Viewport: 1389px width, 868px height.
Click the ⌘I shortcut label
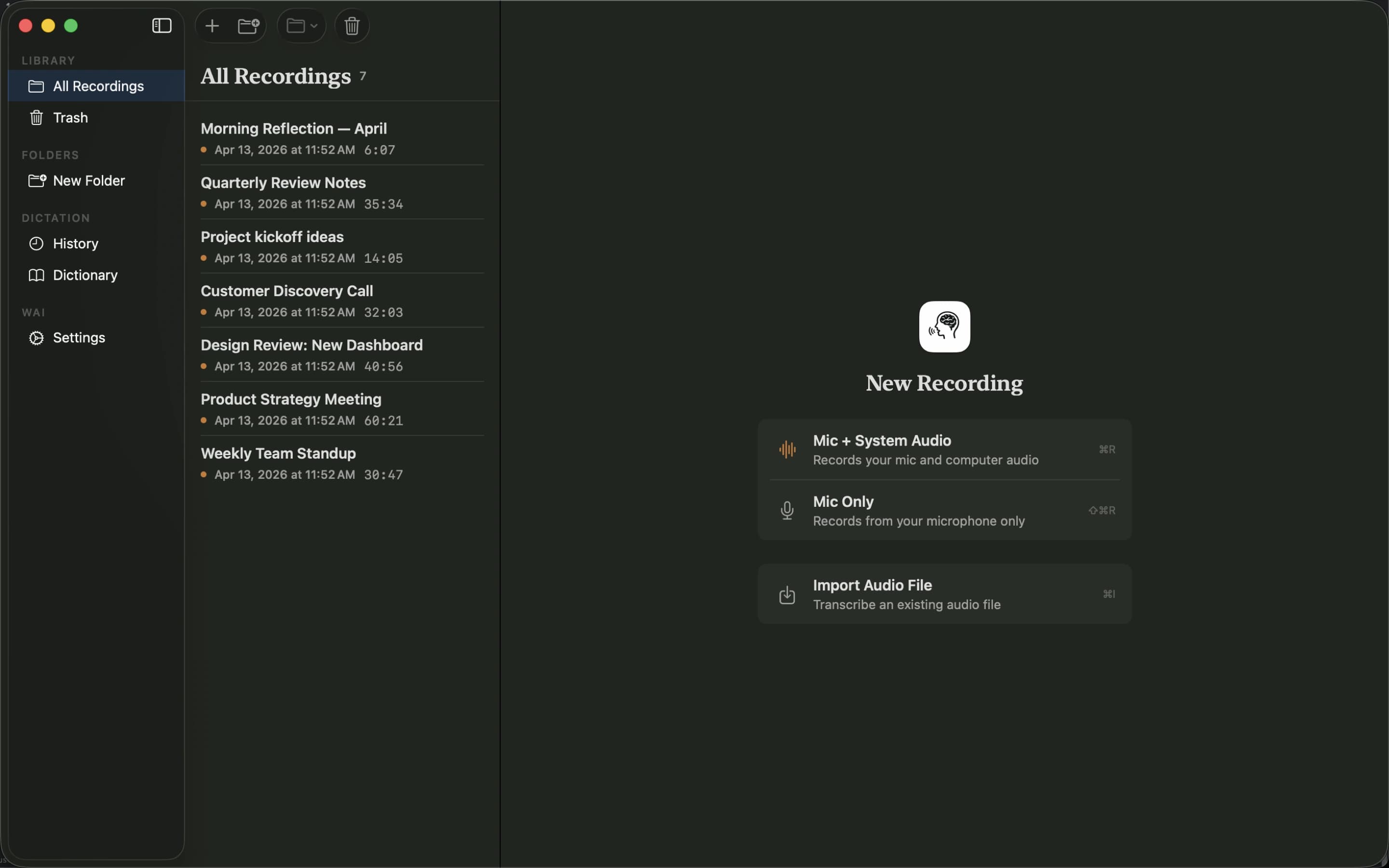click(1109, 594)
